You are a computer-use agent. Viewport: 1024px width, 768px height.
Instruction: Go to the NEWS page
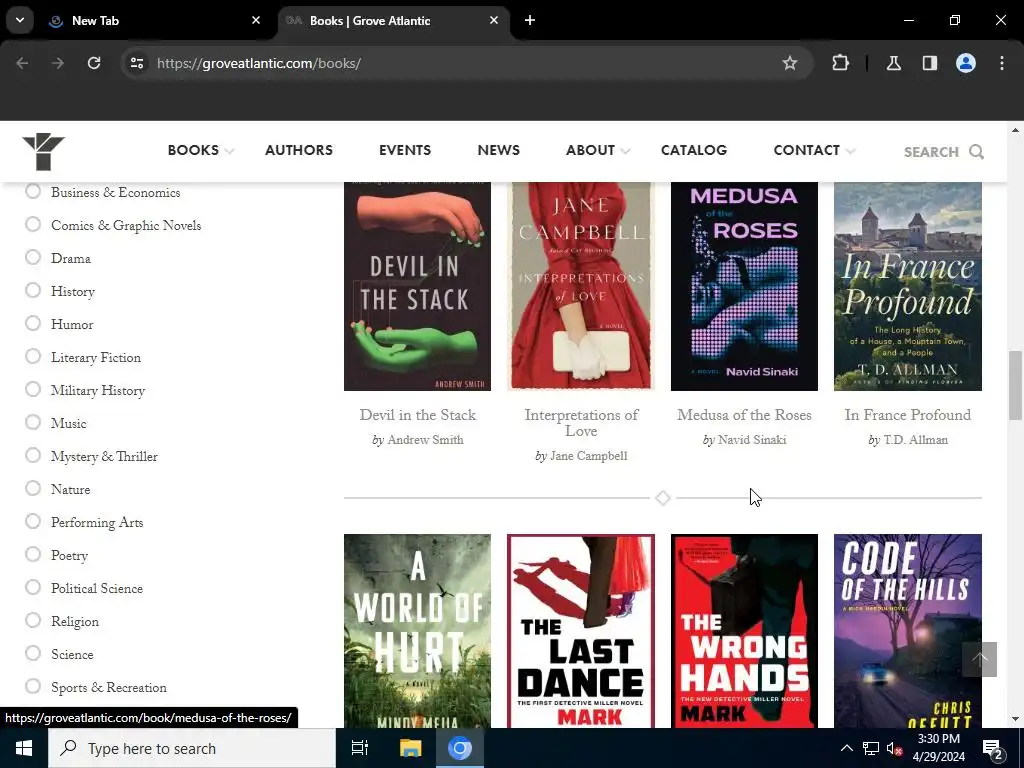tap(498, 150)
